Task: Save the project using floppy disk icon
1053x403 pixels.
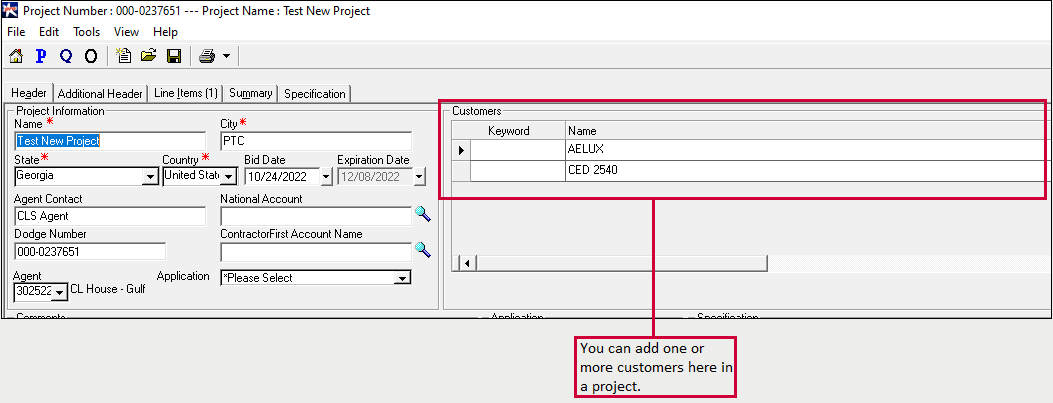Action: point(173,56)
